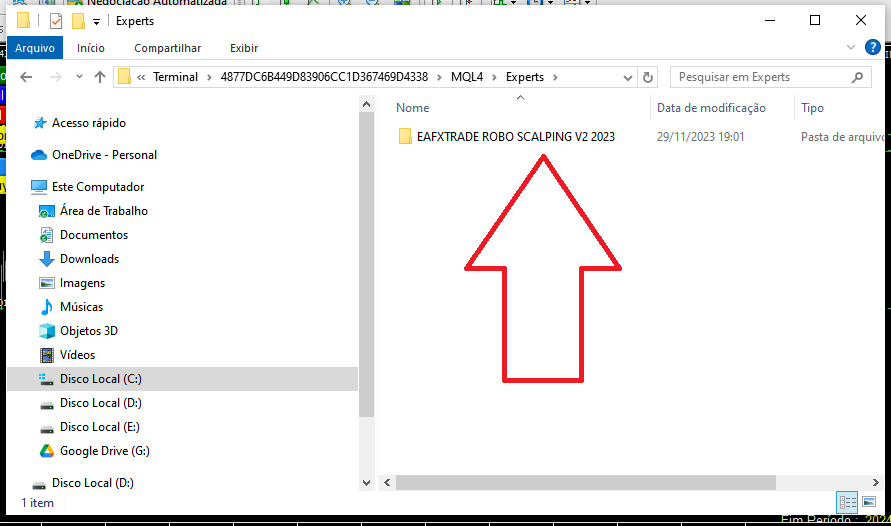Switch to the details view layout
Image resolution: width=891 pixels, height=526 pixels.
pos(846,502)
